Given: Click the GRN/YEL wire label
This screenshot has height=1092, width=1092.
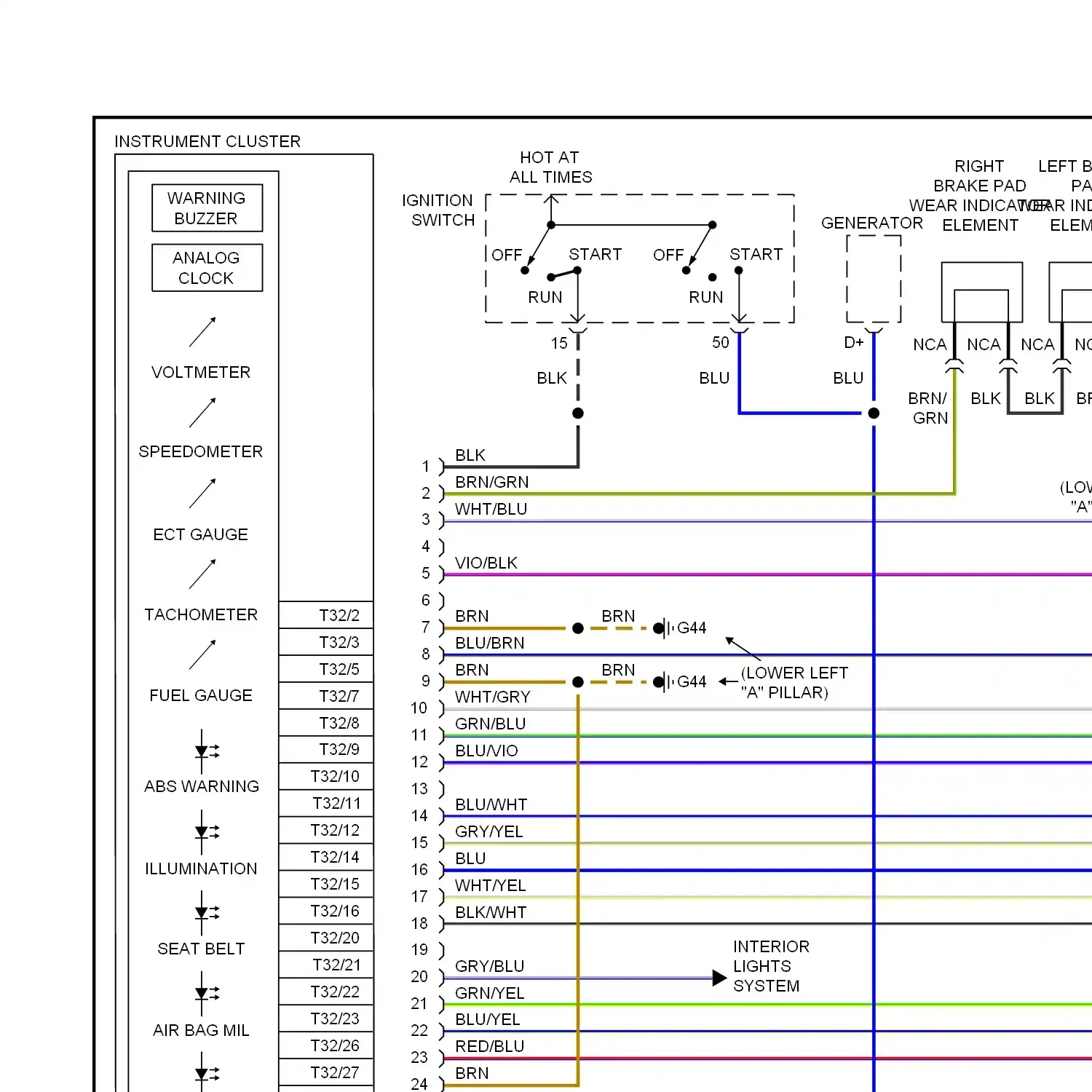Looking at the screenshot, I should tap(489, 993).
